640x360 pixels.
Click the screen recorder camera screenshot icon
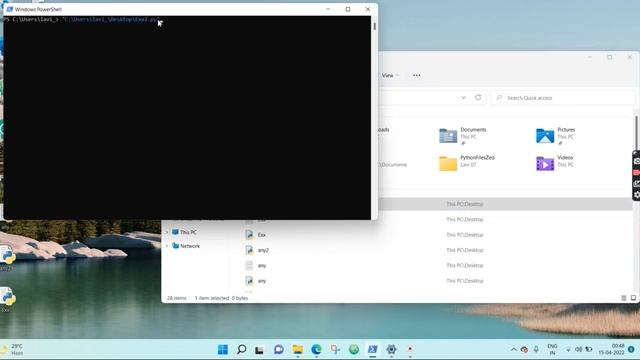click(x=637, y=161)
